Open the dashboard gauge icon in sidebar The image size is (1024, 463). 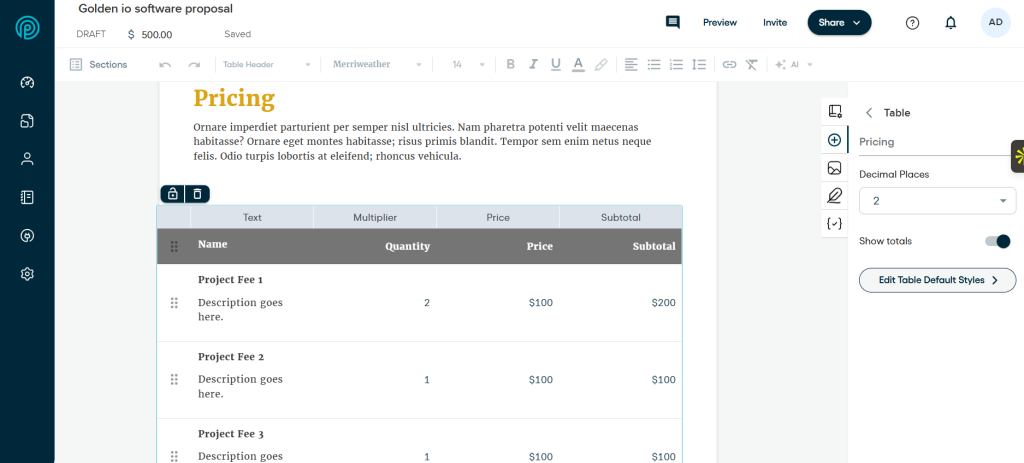pos(27,82)
